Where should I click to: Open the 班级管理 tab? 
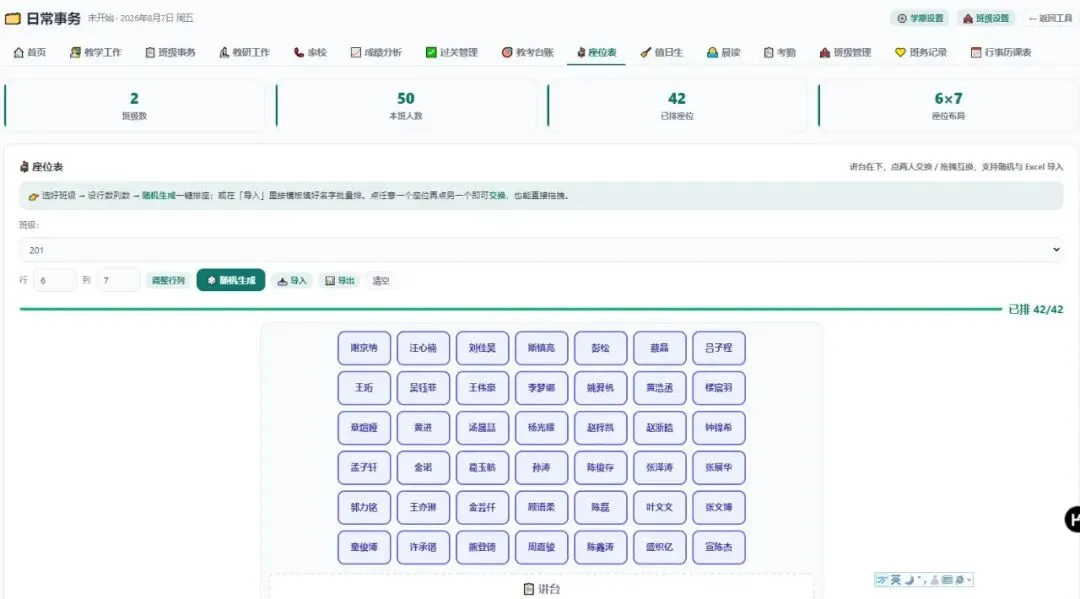pos(846,52)
